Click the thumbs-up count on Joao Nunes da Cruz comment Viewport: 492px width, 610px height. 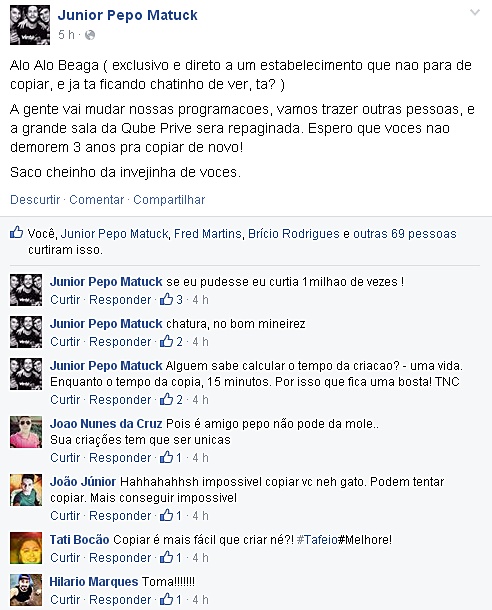coord(171,458)
